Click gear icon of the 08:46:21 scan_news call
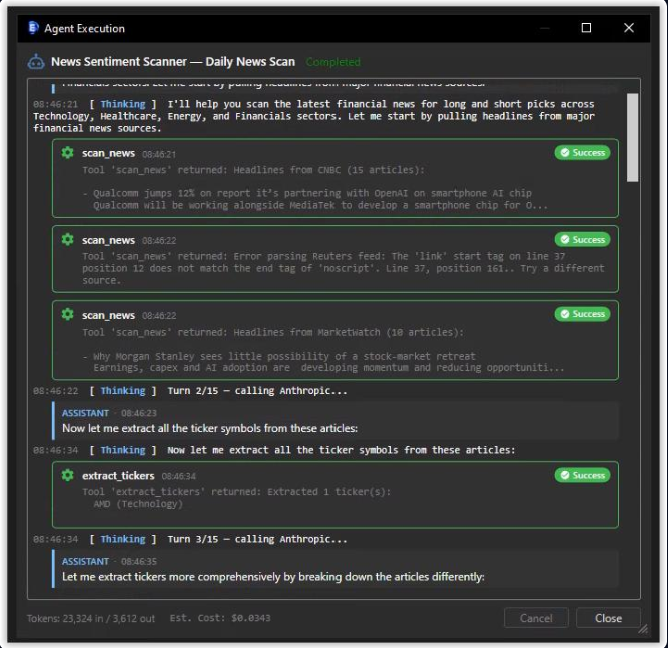 point(67,153)
